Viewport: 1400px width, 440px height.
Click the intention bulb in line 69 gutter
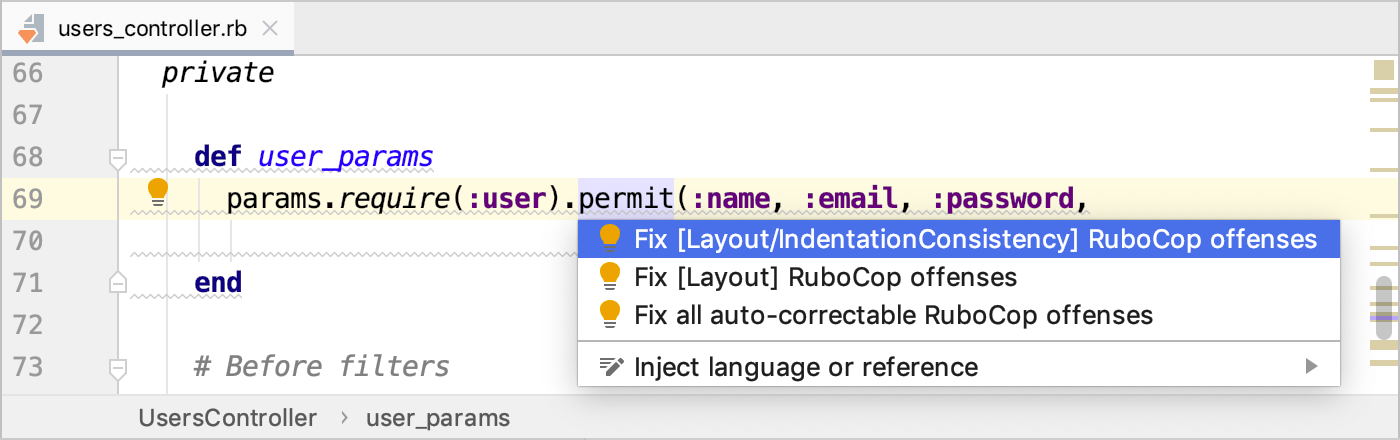click(x=158, y=191)
